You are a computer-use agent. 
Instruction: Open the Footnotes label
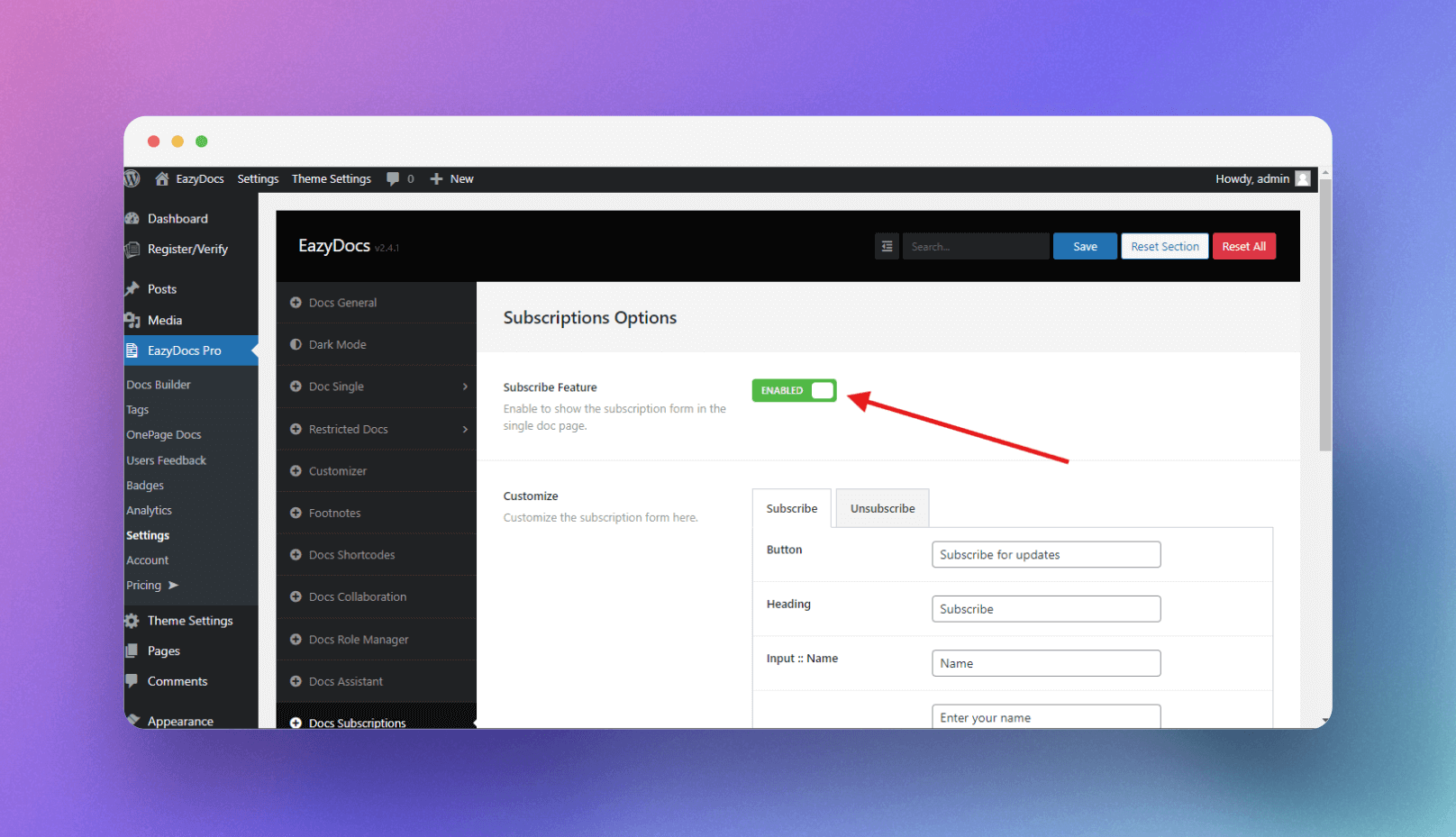(x=334, y=513)
